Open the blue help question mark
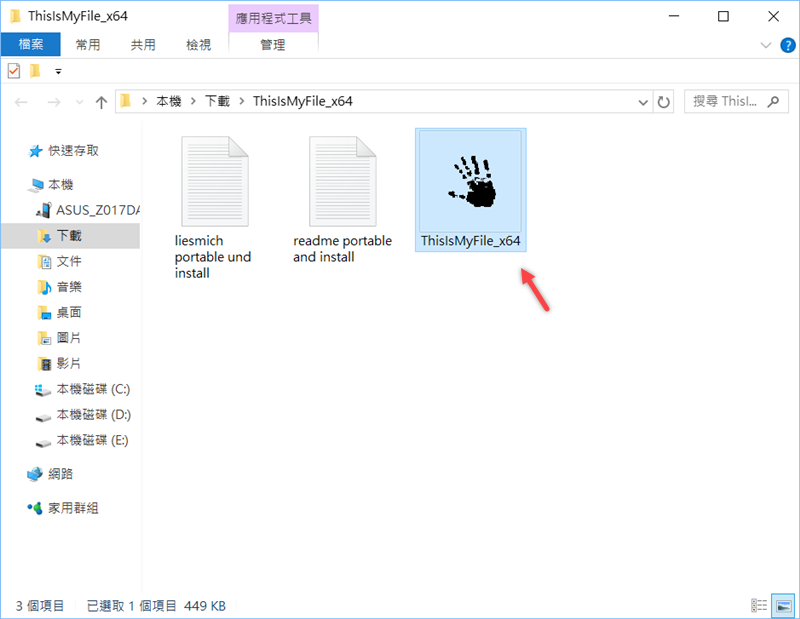800x619 pixels. click(x=788, y=45)
